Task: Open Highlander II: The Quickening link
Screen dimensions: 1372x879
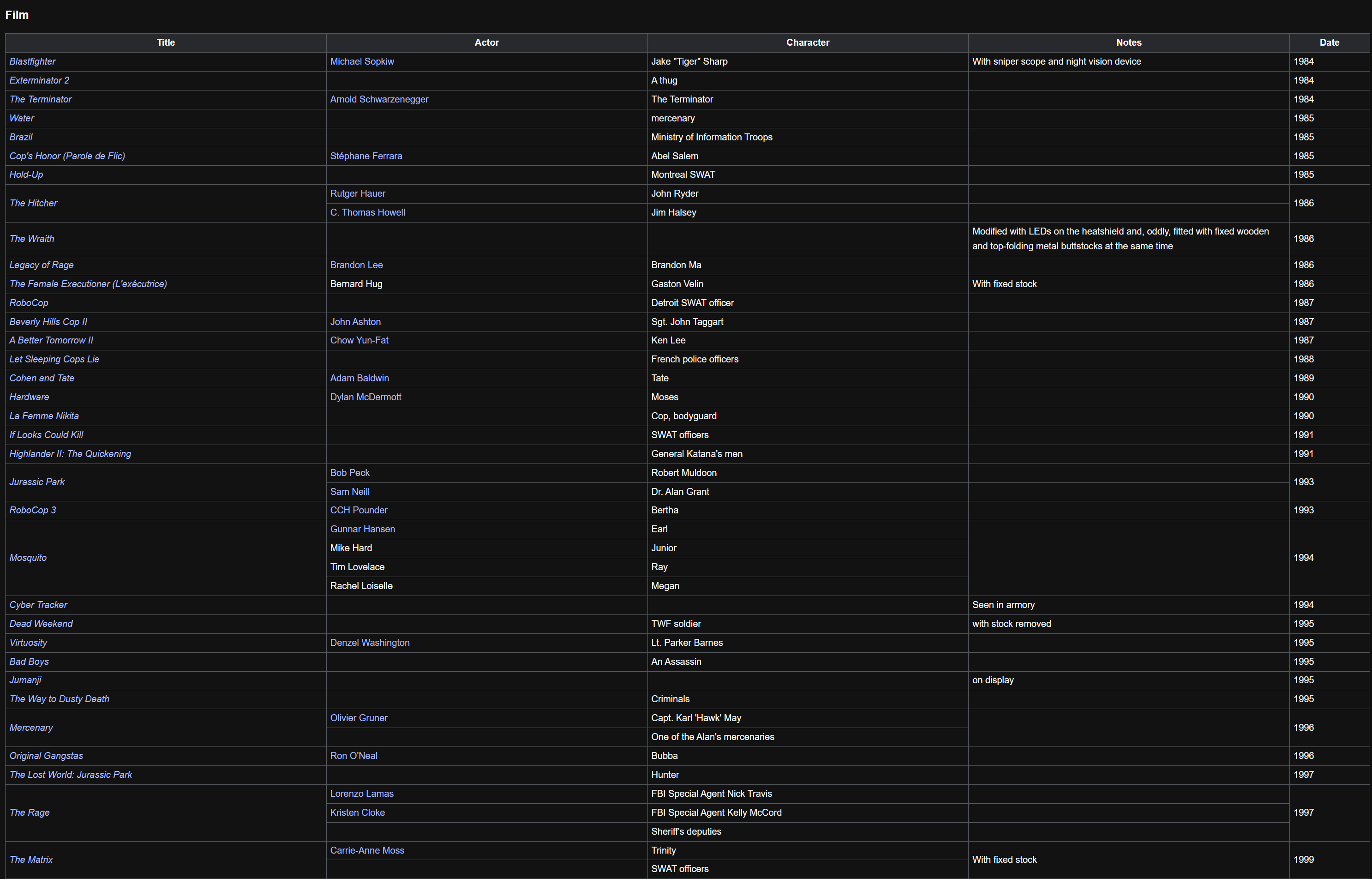Action: click(x=70, y=454)
